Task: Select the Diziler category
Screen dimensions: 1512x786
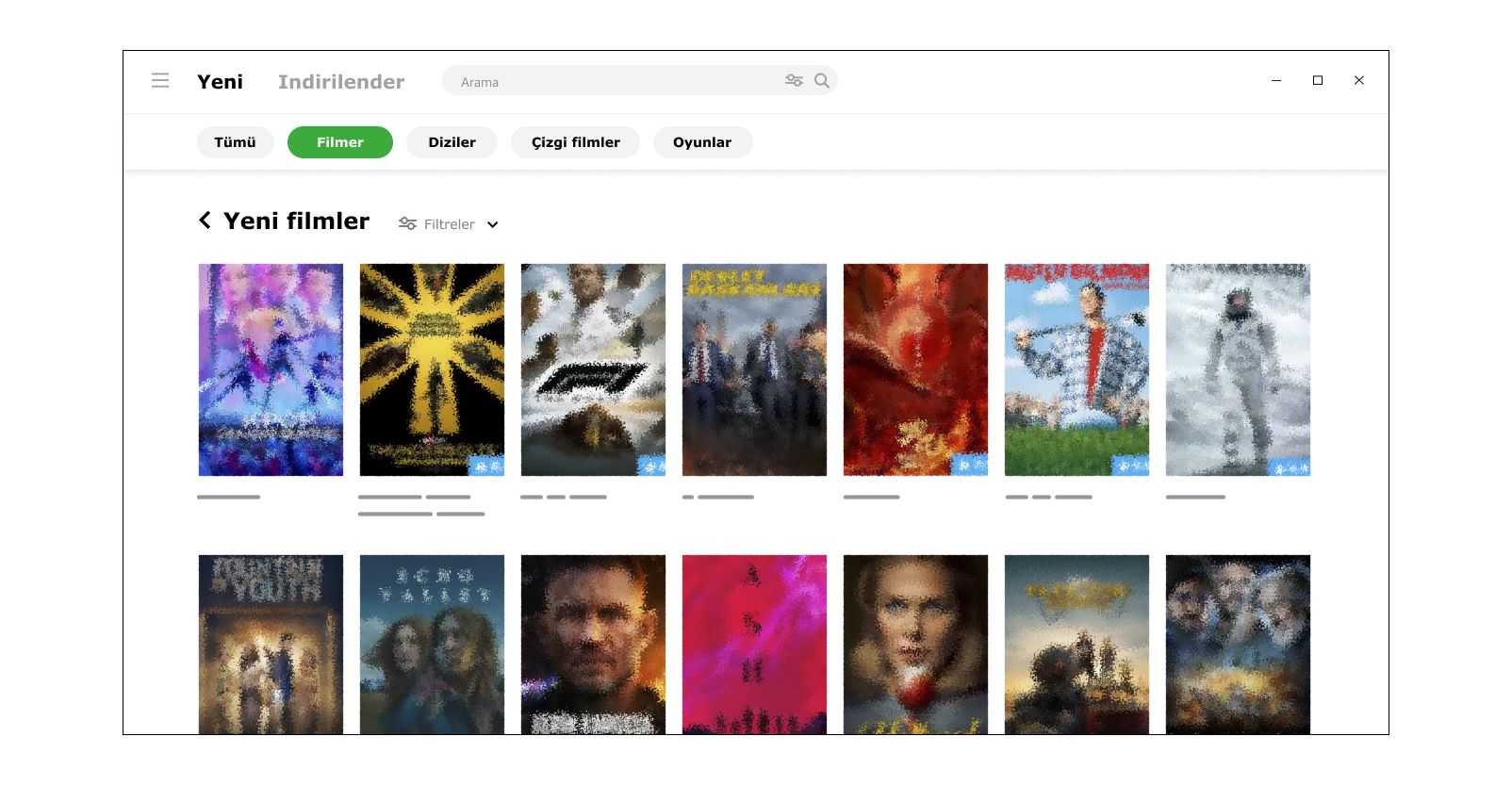Action: (452, 142)
